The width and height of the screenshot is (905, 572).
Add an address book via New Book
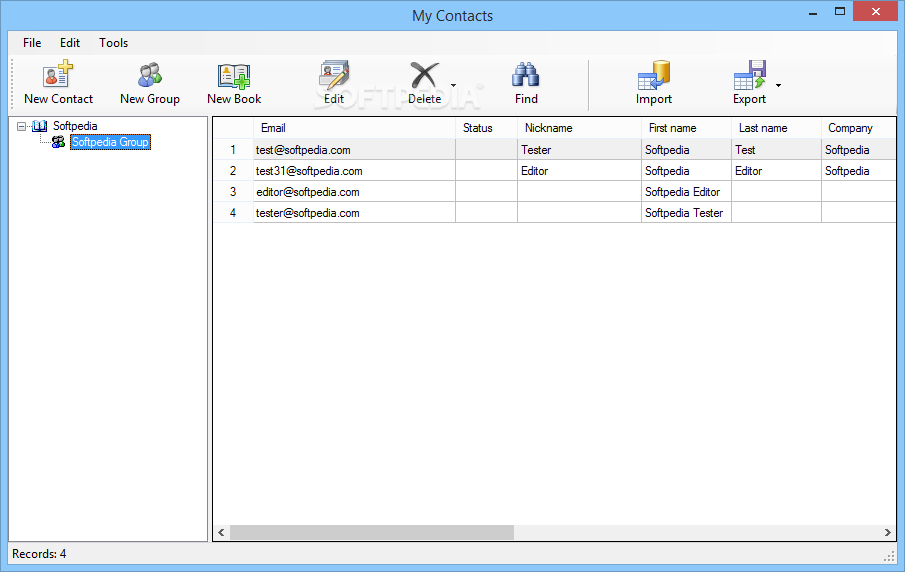pos(234,76)
